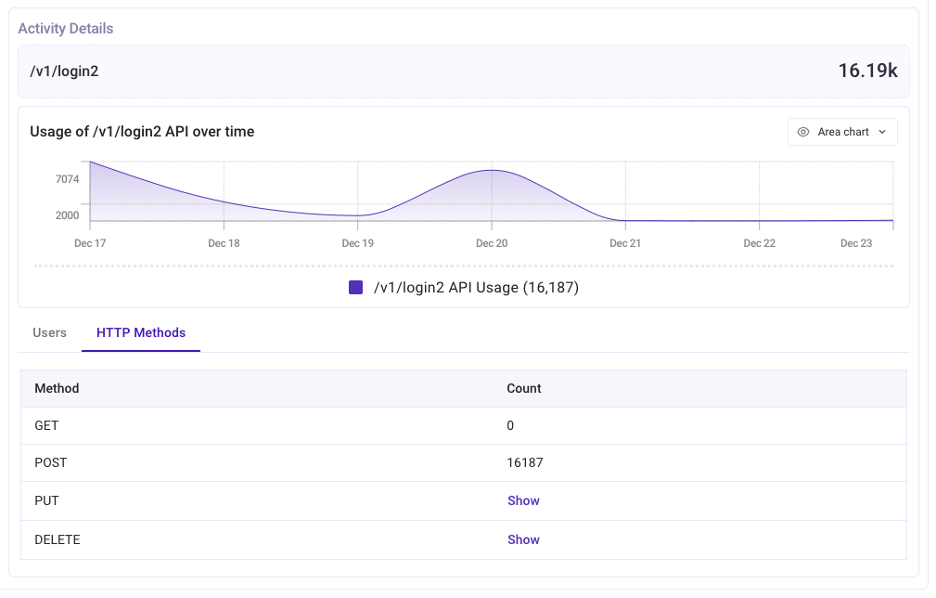Click Show link for the DELETE method

[x=523, y=540]
